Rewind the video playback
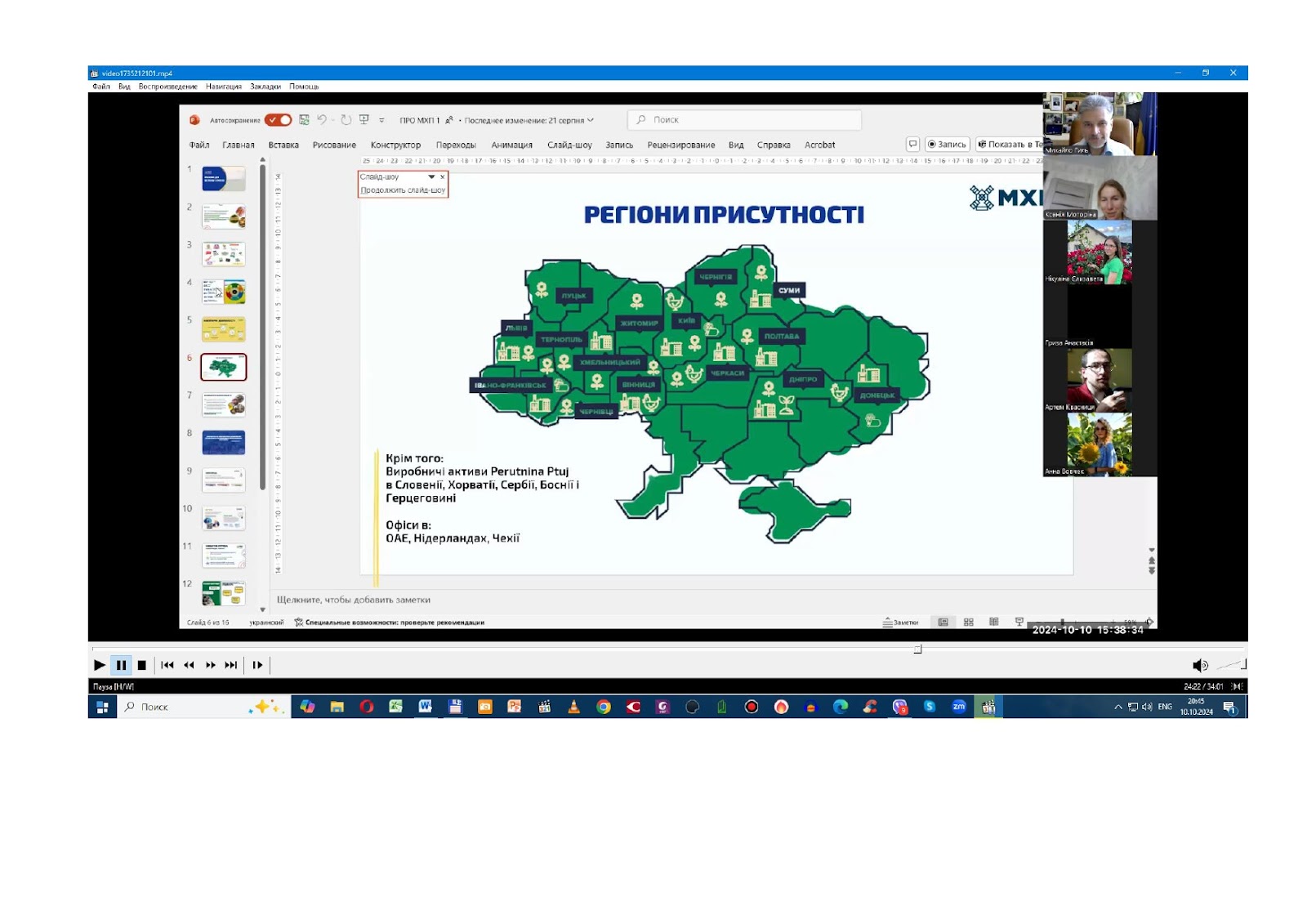 (x=189, y=665)
